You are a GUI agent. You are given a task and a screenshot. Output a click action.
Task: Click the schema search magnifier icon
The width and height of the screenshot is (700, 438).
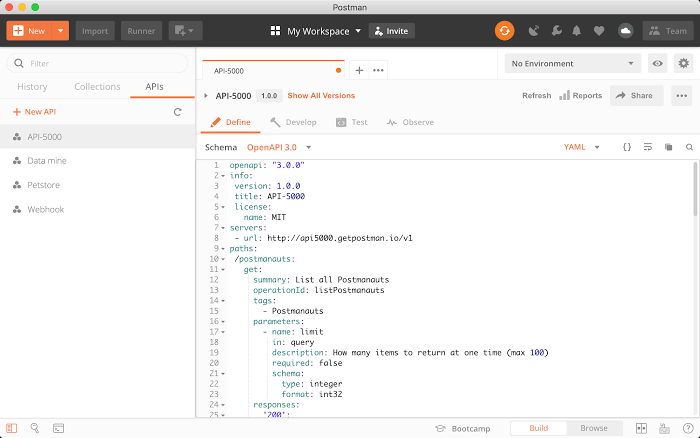(689, 147)
